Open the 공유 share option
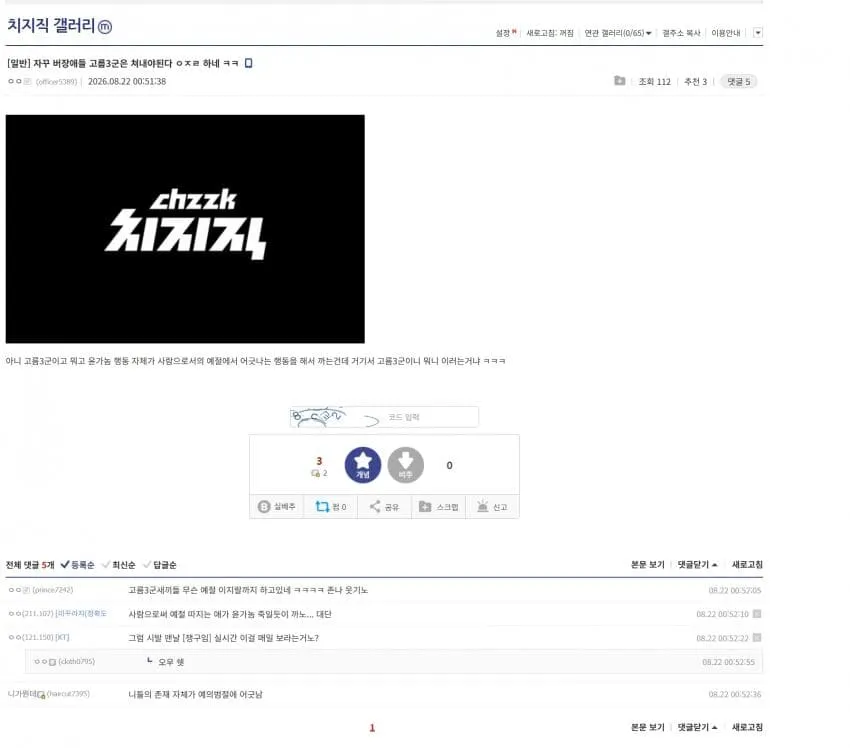850x748 pixels. click(x=384, y=506)
